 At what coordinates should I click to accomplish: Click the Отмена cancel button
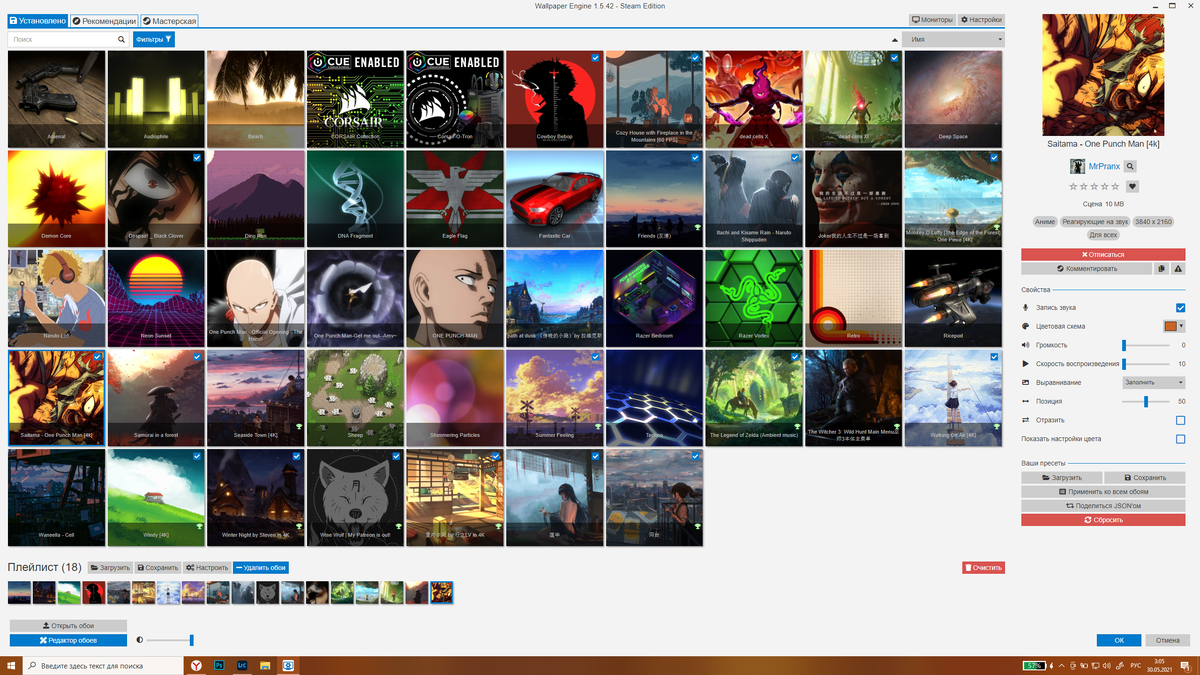[x=1167, y=640]
